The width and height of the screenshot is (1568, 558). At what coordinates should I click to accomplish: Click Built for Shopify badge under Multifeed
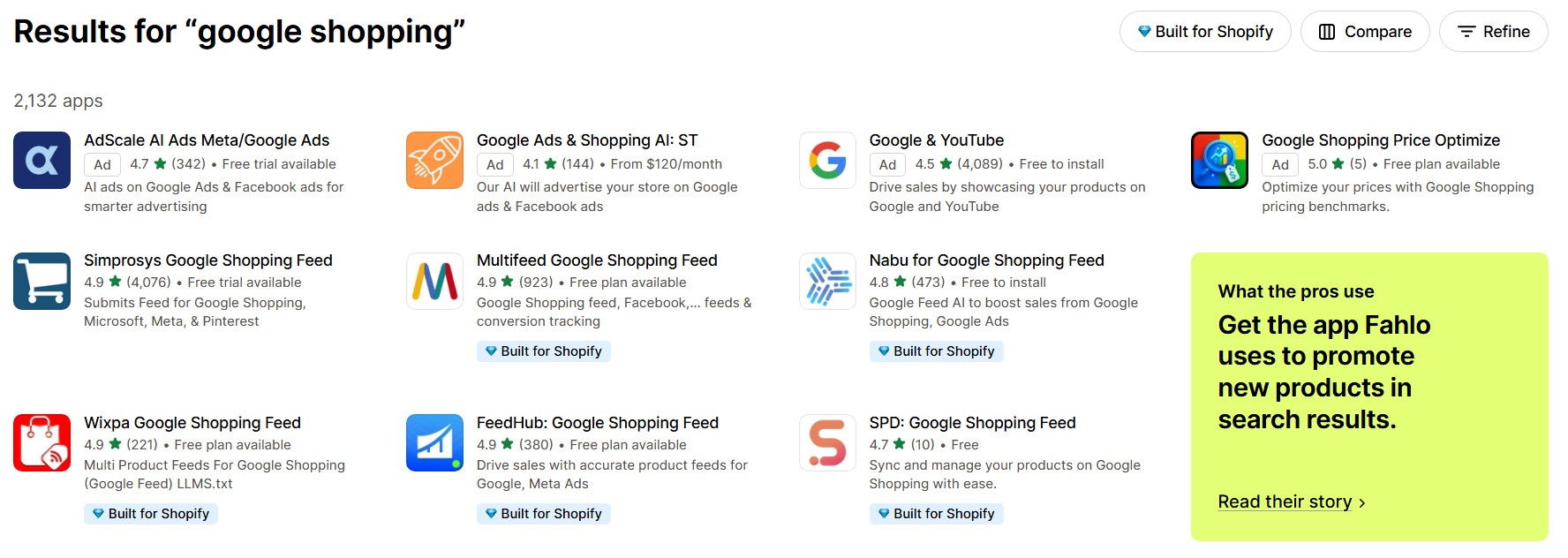click(x=543, y=351)
